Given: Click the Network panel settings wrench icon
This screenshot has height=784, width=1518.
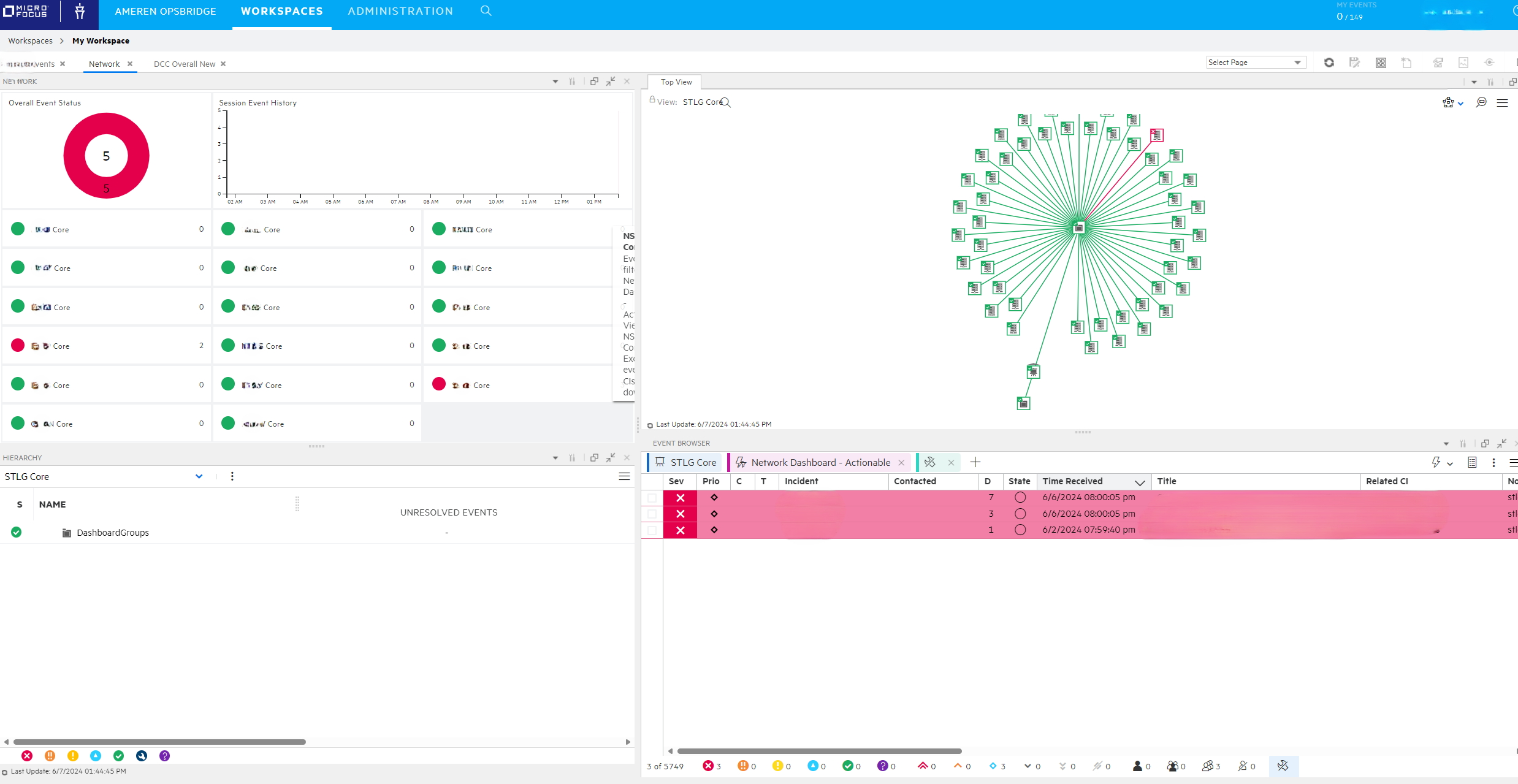Looking at the screenshot, I should [572, 82].
